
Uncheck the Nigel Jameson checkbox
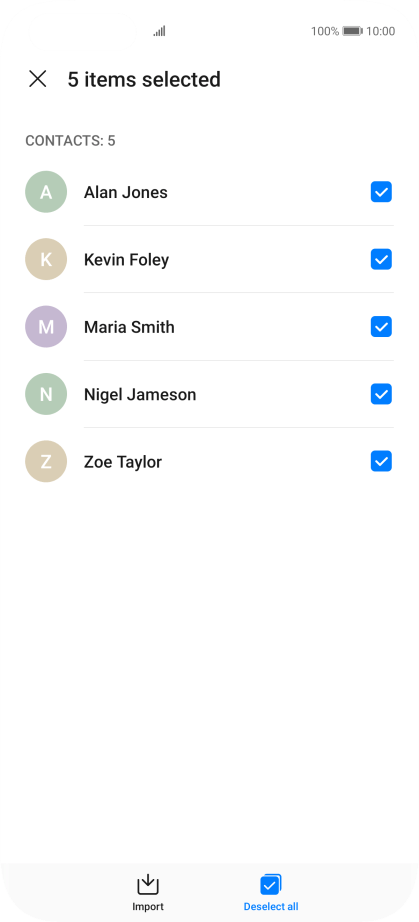381,394
